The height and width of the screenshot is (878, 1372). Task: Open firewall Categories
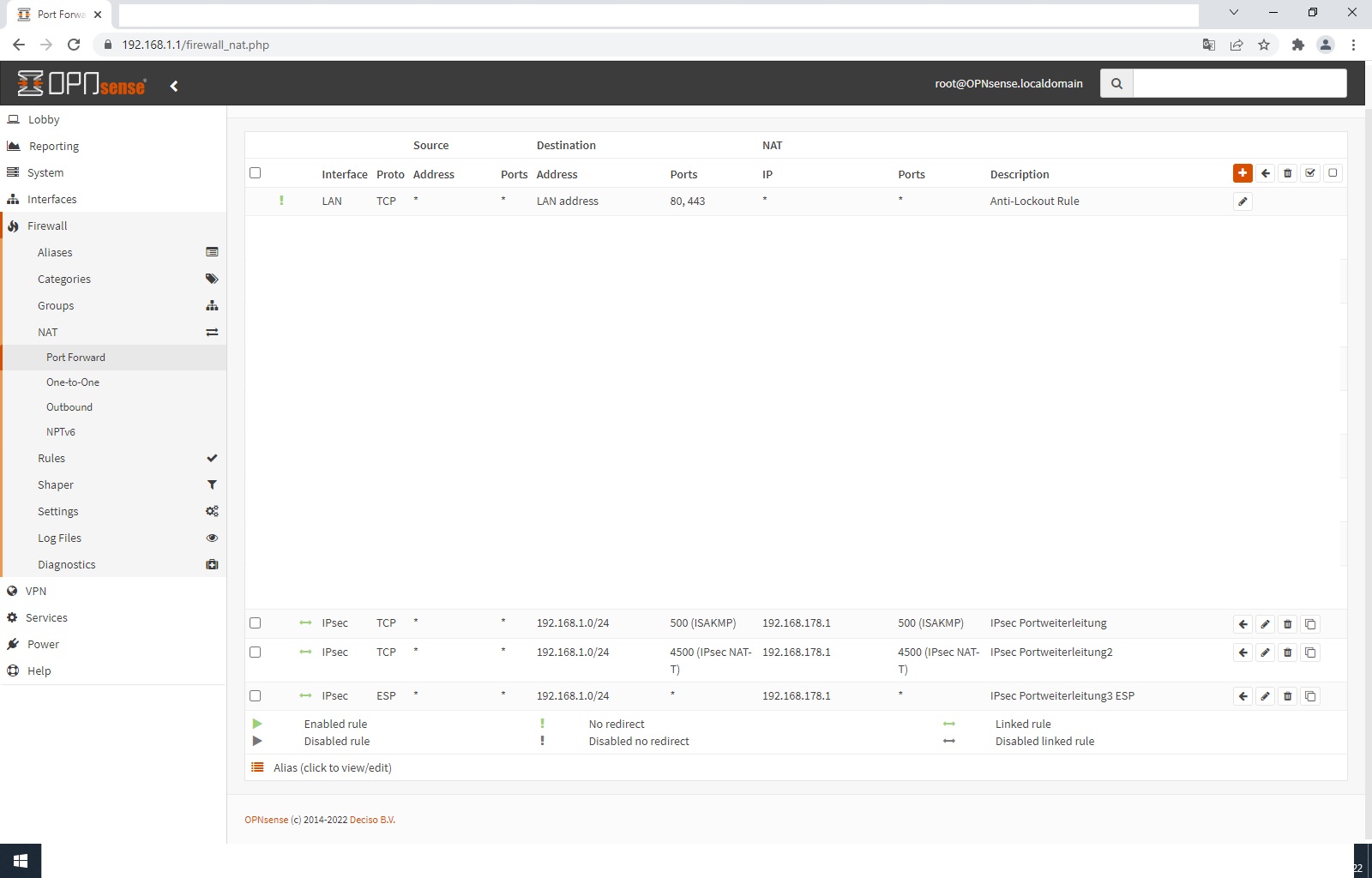click(x=113, y=280)
